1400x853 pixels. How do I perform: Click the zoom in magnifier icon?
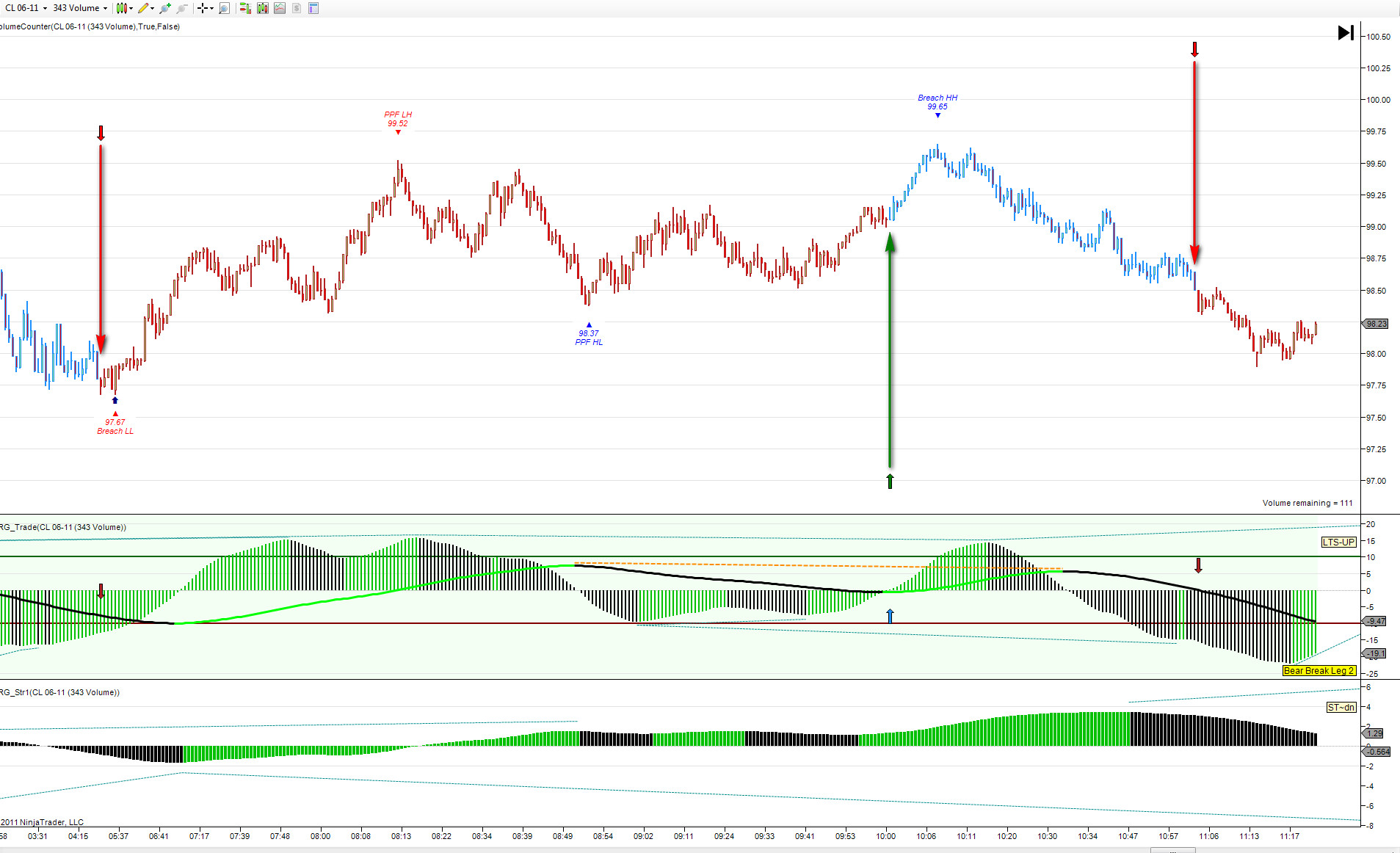(165, 8)
